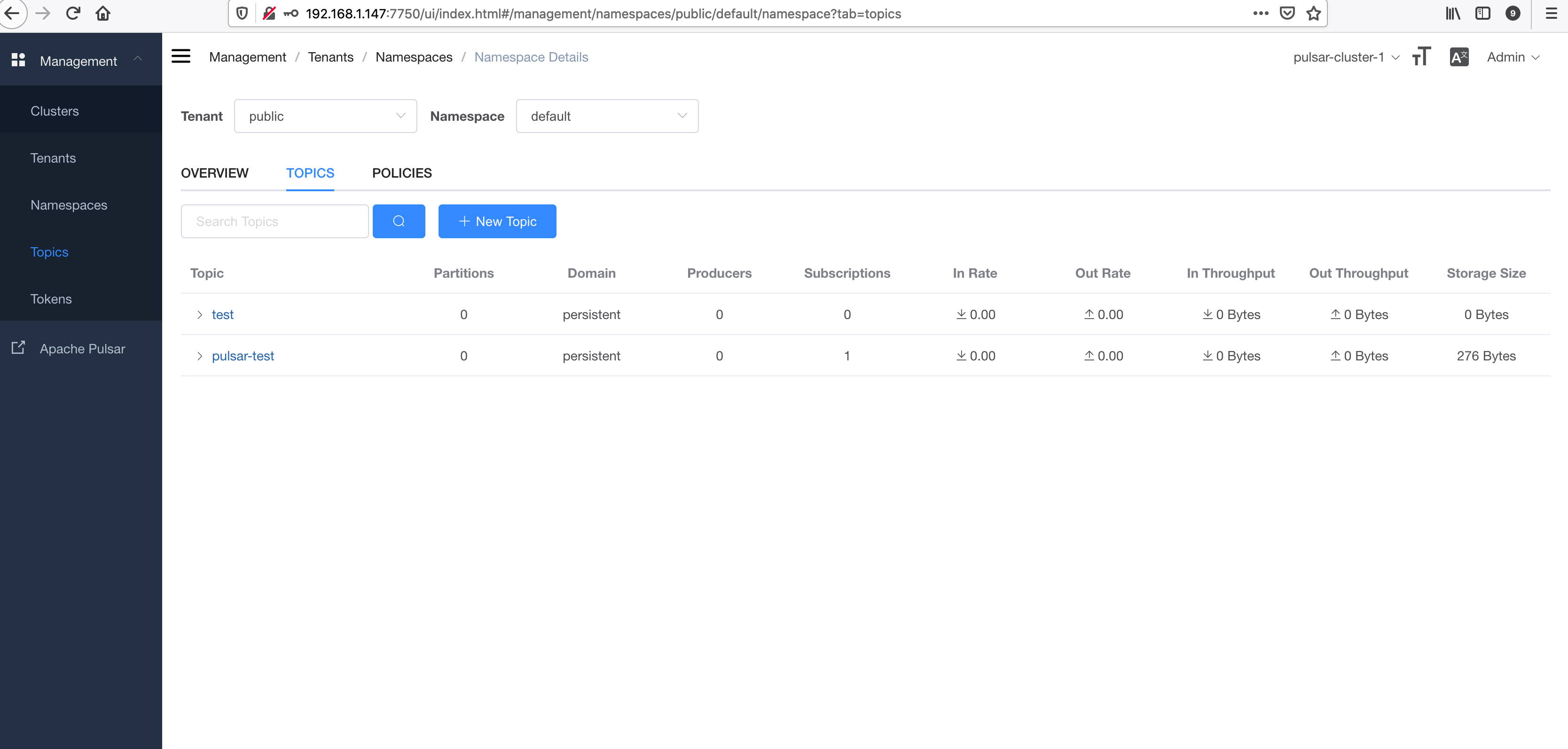Click the New Topic button

(x=497, y=221)
